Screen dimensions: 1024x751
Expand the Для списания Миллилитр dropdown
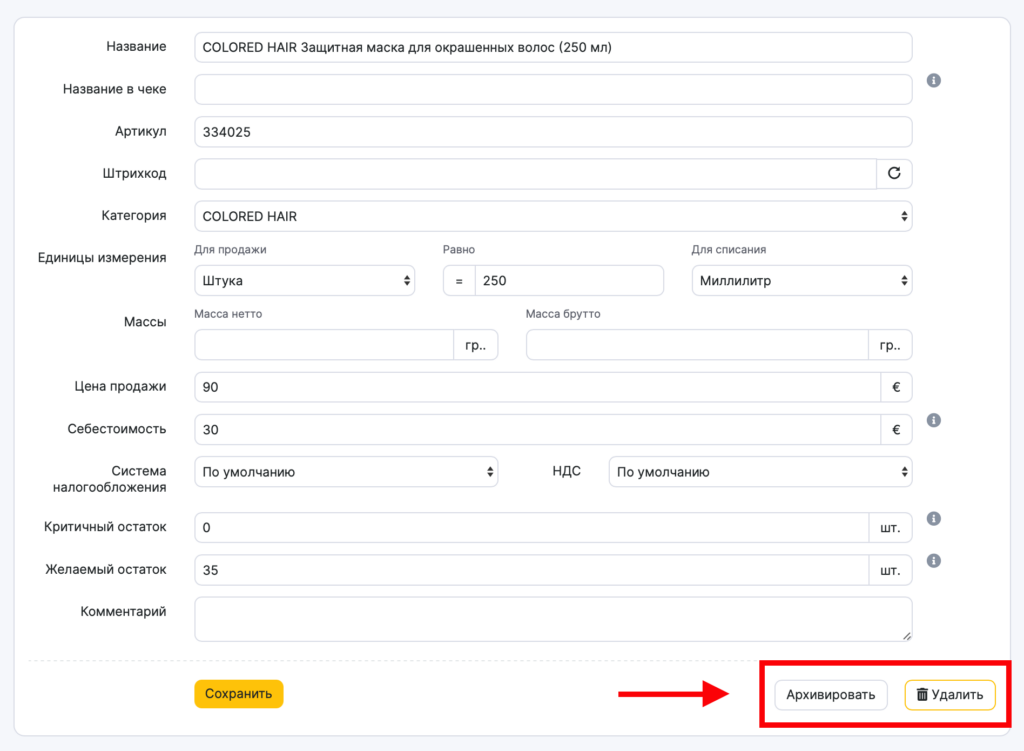pos(801,281)
